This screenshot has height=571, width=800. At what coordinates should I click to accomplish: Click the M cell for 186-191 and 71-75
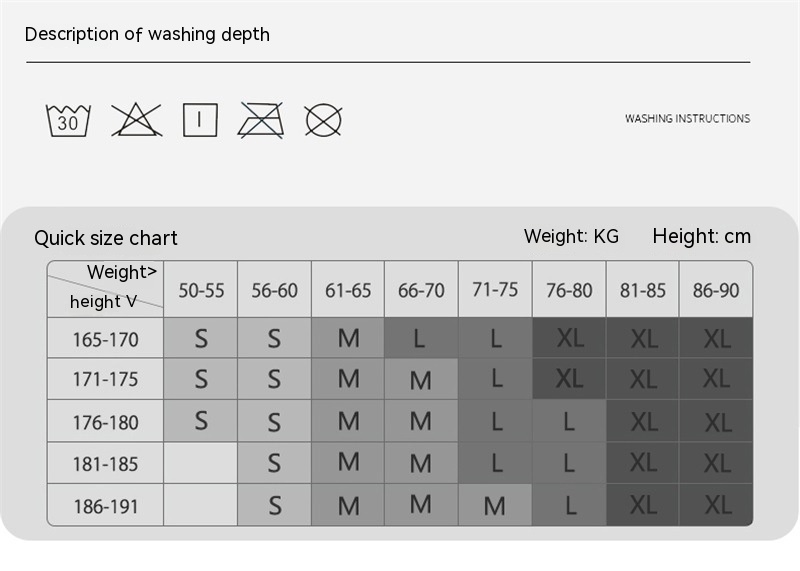pos(495,505)
